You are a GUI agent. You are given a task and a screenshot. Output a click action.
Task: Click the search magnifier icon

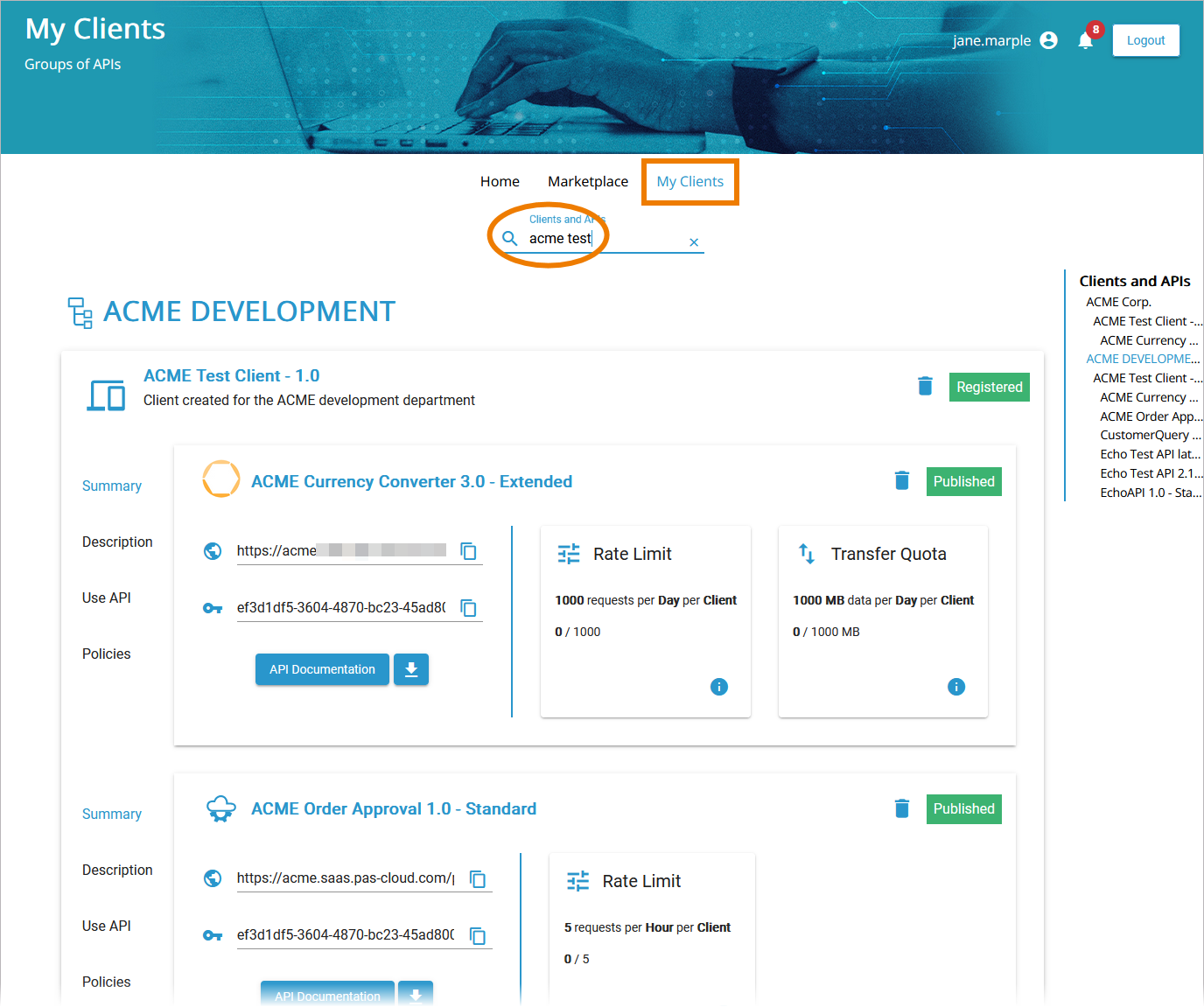510,238
